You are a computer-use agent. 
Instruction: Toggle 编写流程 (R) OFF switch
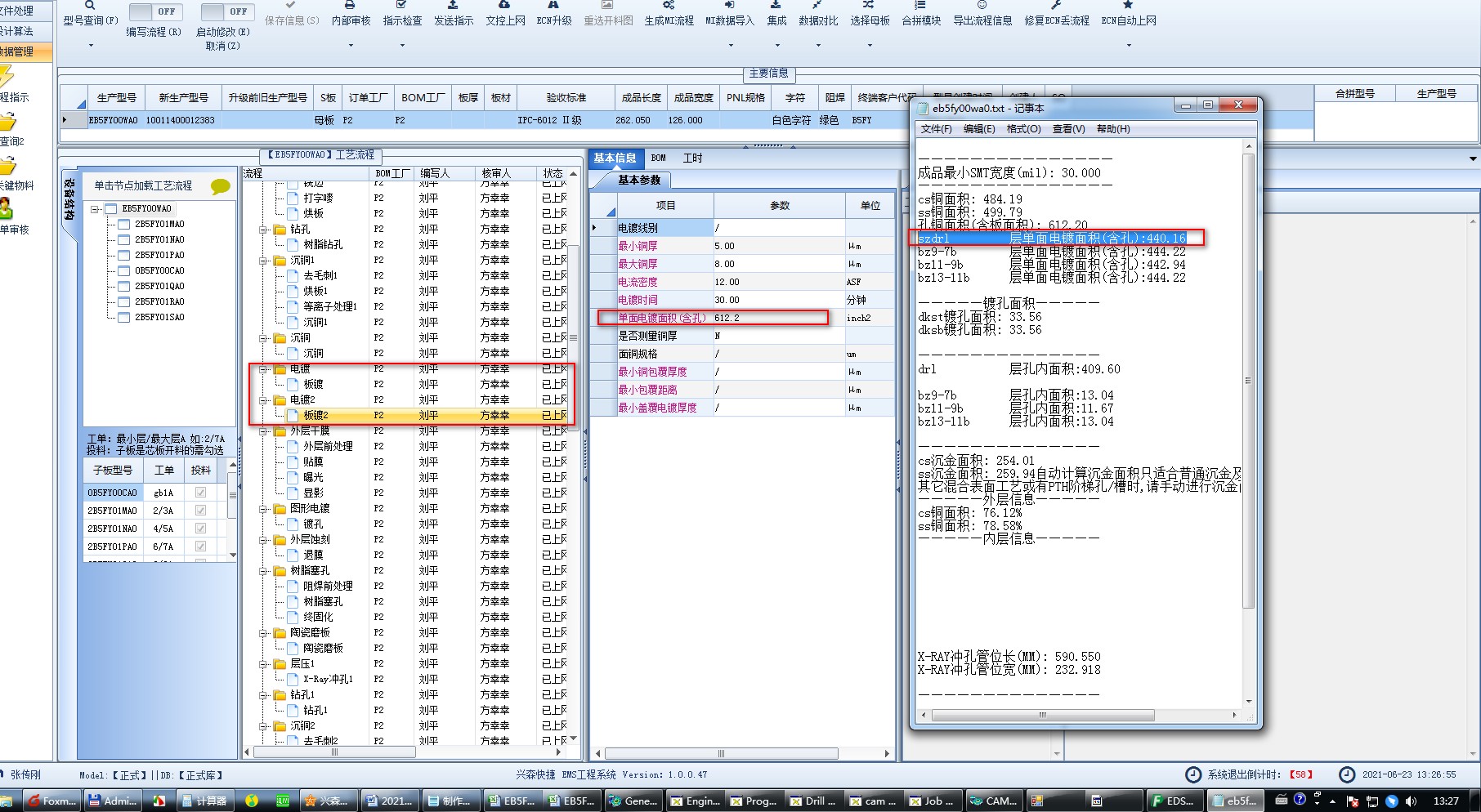pos(156,11)
